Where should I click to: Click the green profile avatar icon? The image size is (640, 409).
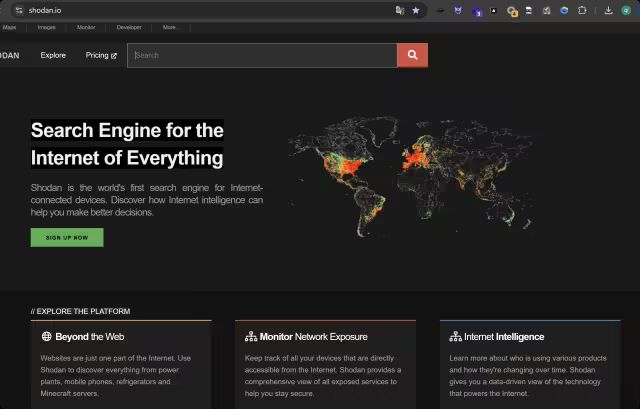[626, 10]
